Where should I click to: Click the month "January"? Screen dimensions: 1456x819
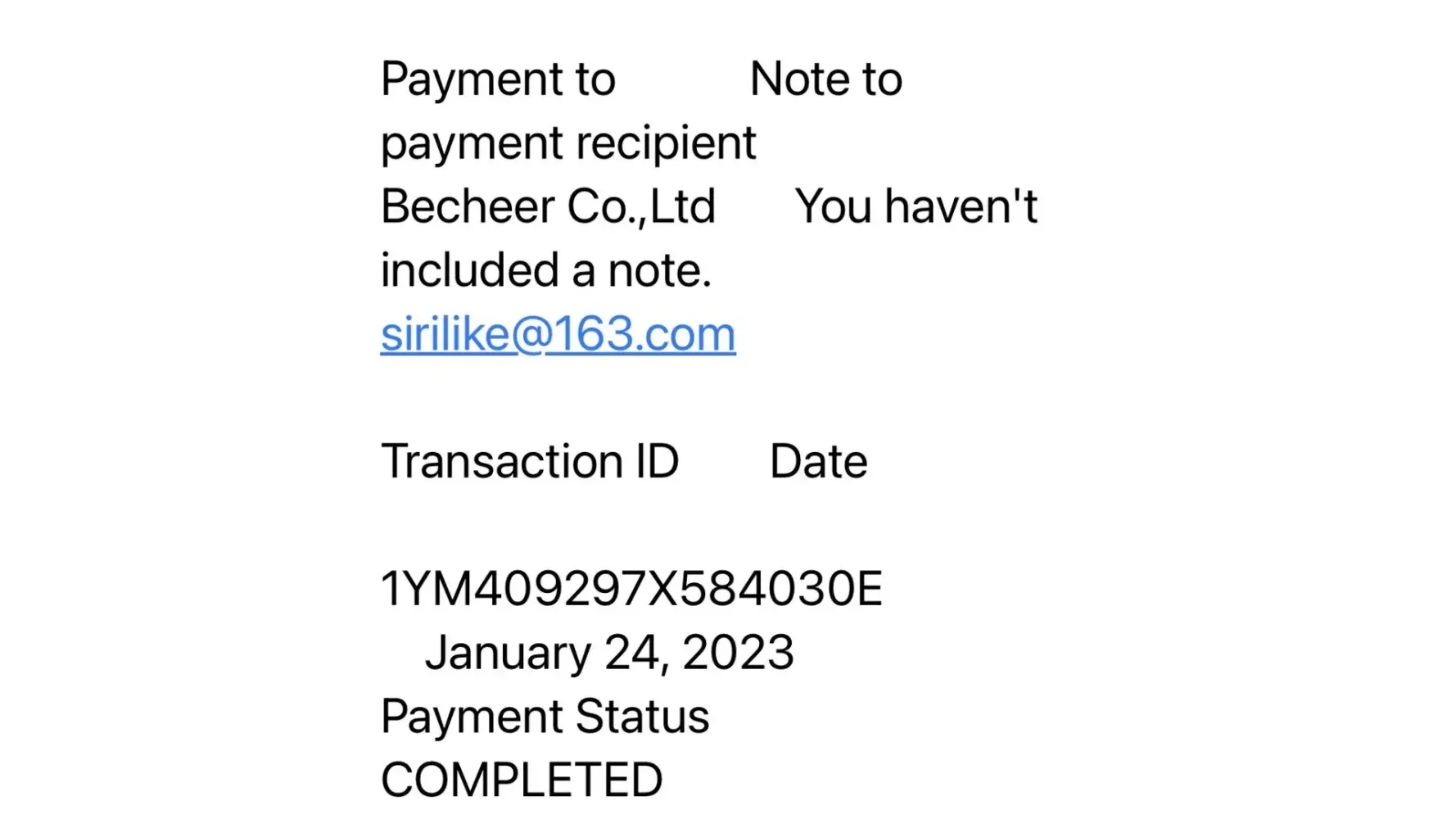508,653
